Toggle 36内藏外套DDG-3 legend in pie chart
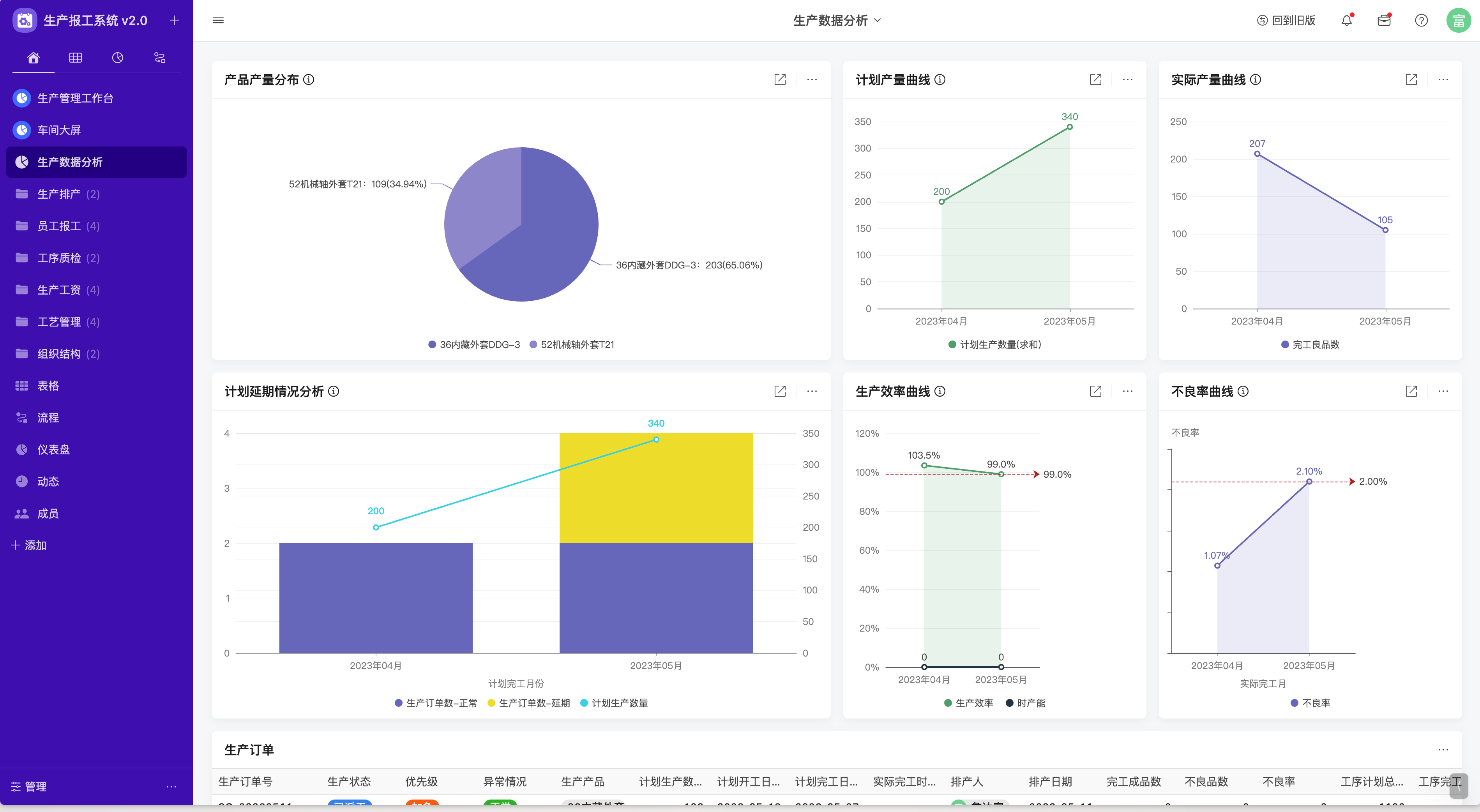The height and width of the screenshot is (812, 1480). point(474,345)
